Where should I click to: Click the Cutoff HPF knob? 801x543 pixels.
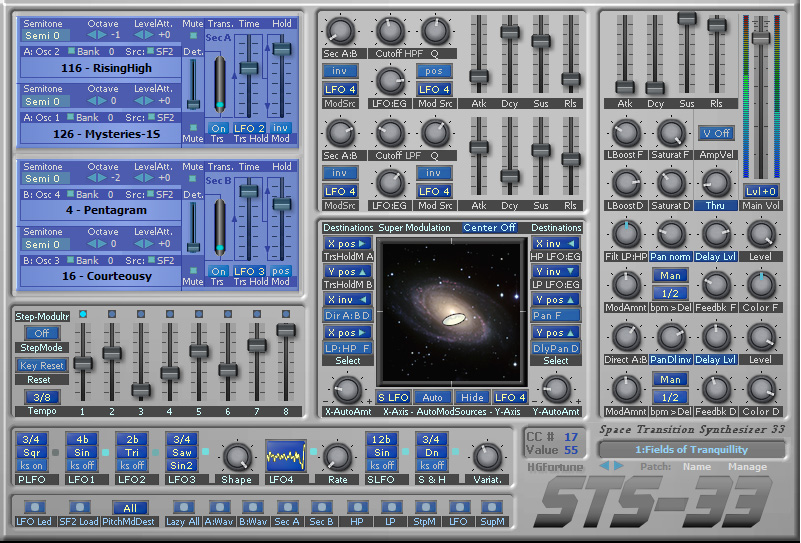point(390,31)
